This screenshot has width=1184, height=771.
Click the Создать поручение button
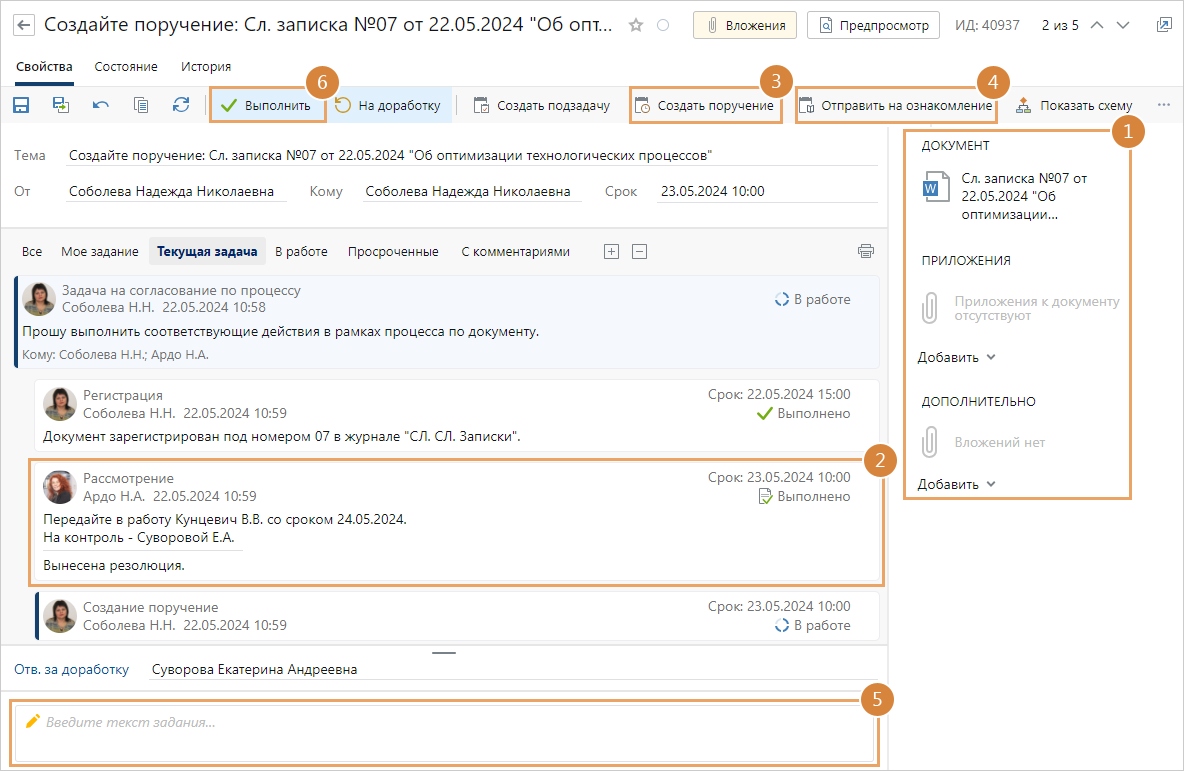coord(706,105)
